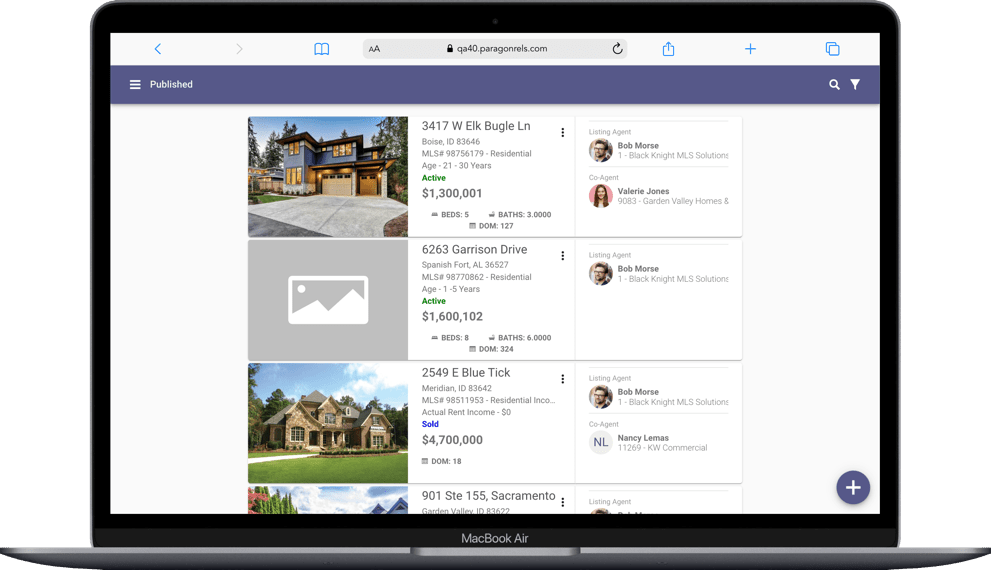991x570 pixels.
Task: Click the qa40.paragonrels.com address bar
Action: (x=495, y=49)
